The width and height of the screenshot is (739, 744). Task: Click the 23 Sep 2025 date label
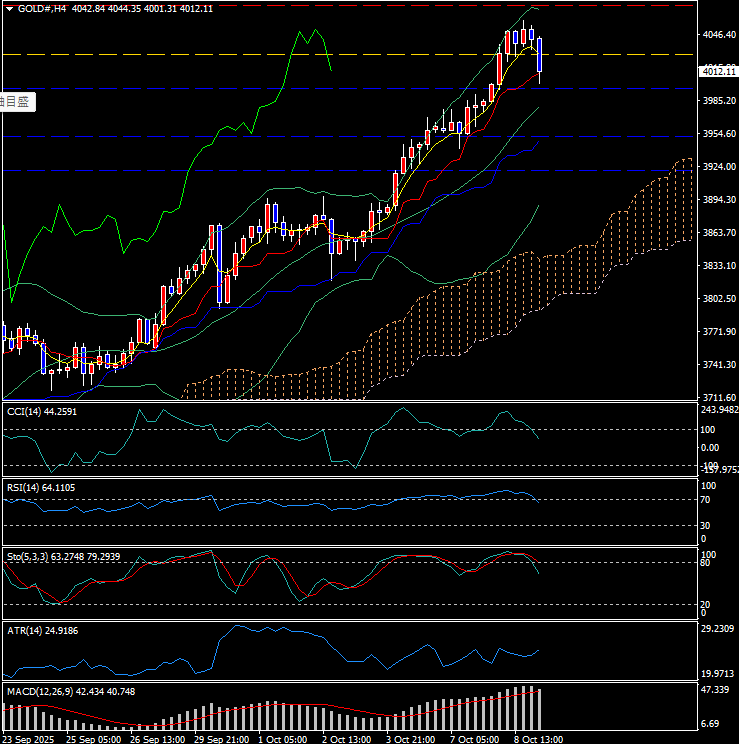31,738
